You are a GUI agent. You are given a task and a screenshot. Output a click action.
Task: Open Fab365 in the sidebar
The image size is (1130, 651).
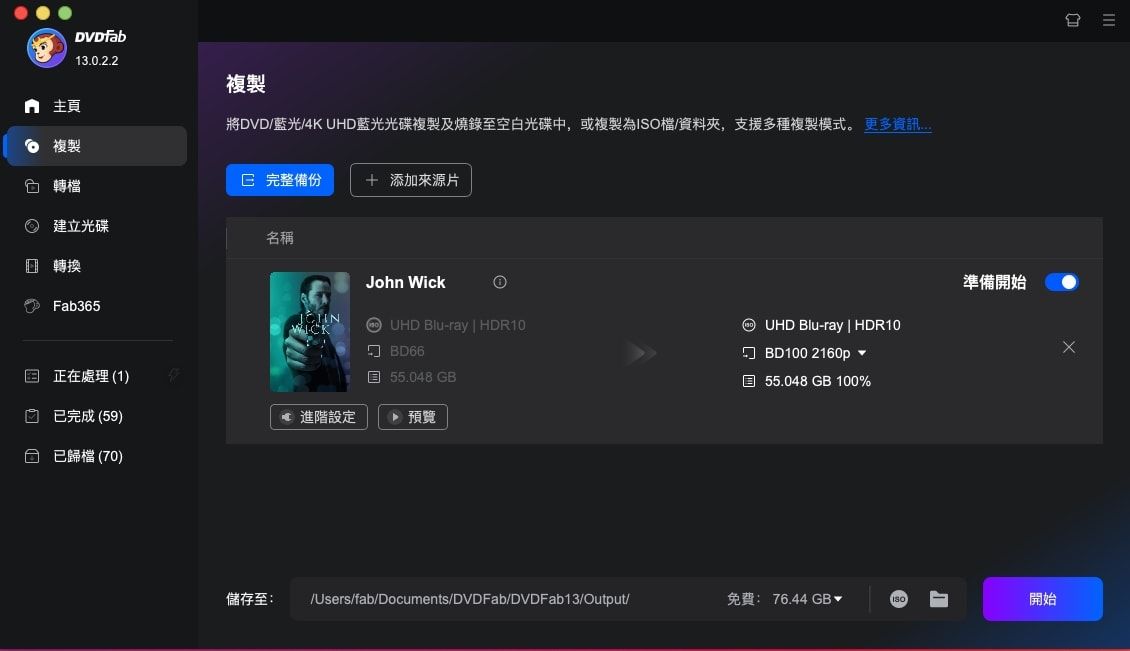(x=96, y=306)
